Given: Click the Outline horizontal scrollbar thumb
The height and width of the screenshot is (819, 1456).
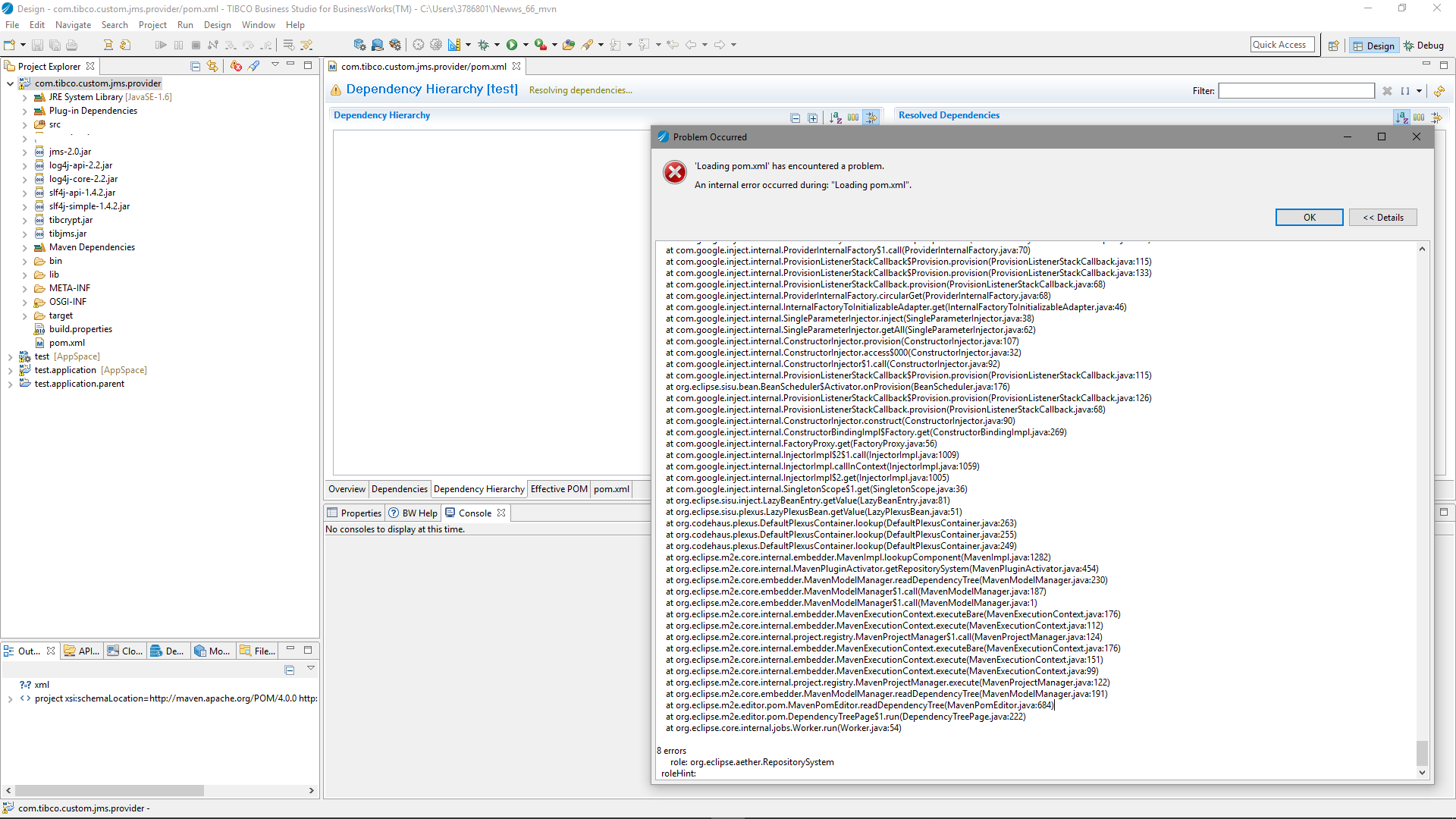Looking at the screenshot, I should [x=110, y=790].
